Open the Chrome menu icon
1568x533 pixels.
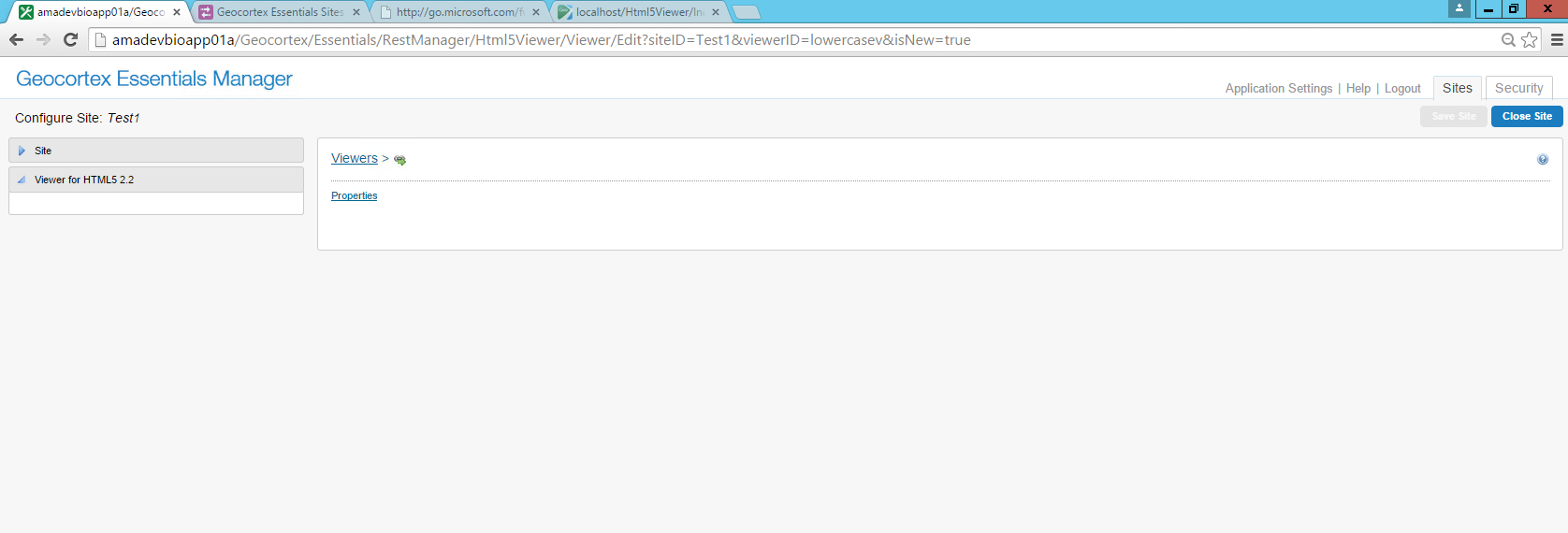coord(1557,40)
